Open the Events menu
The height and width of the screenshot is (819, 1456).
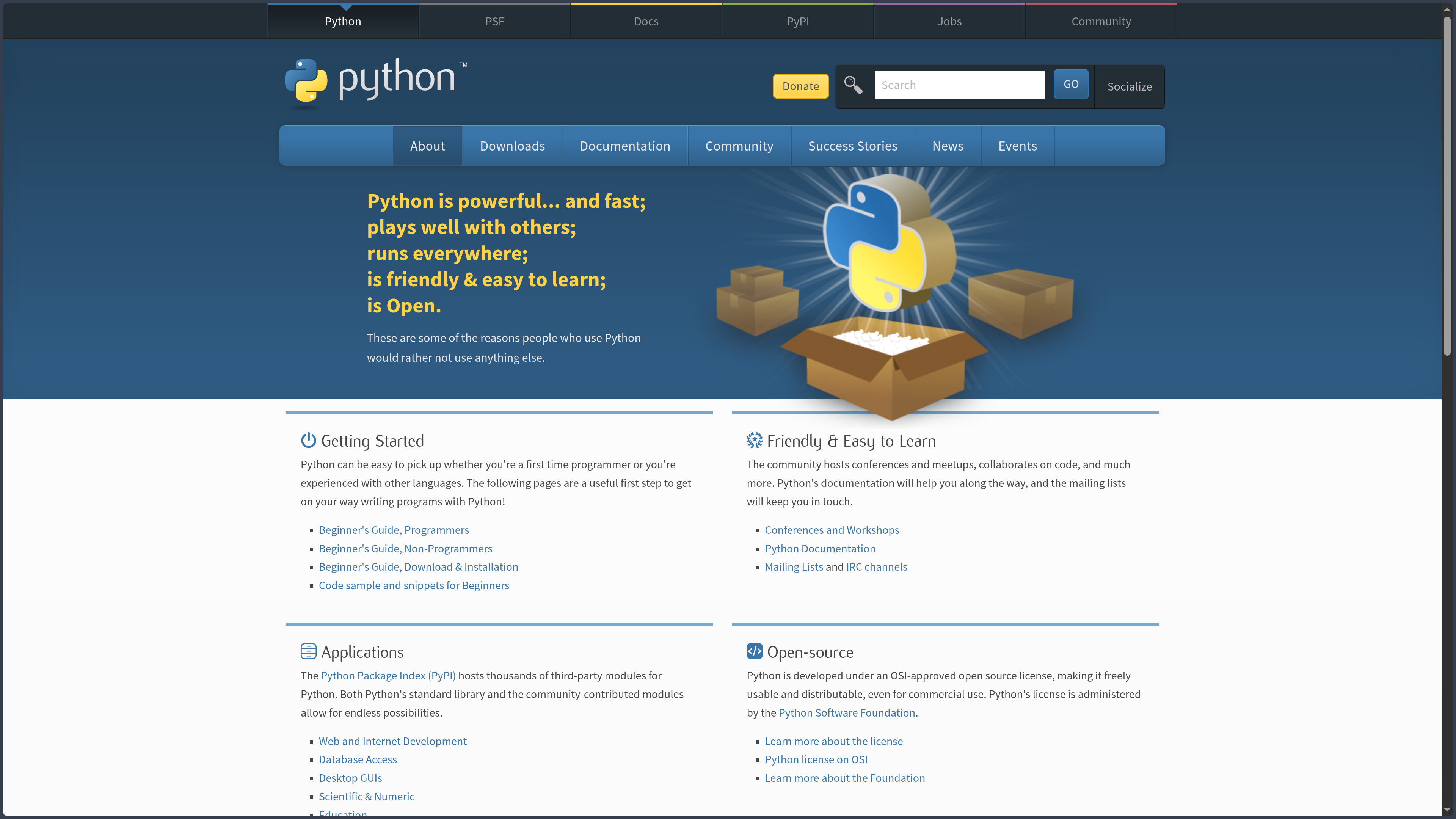pyautogui.click(x=1017, y=146)
